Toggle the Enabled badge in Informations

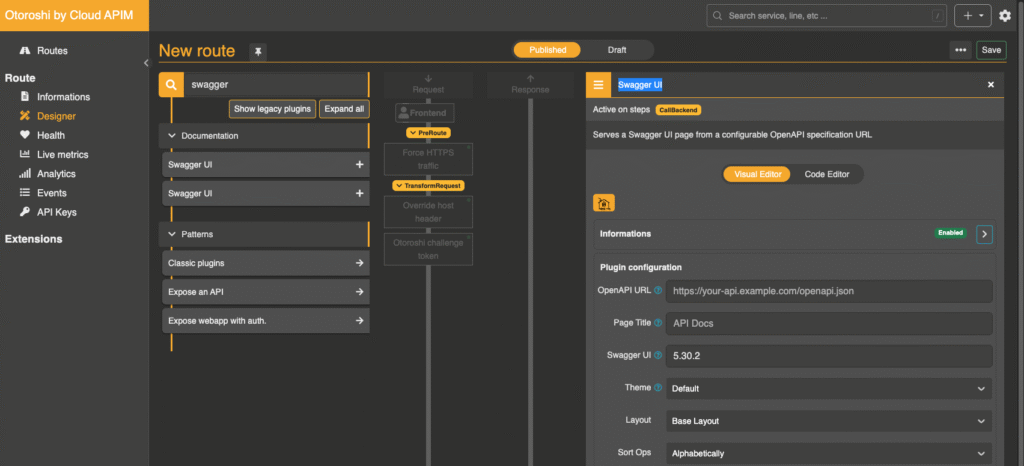click(950, 233)
